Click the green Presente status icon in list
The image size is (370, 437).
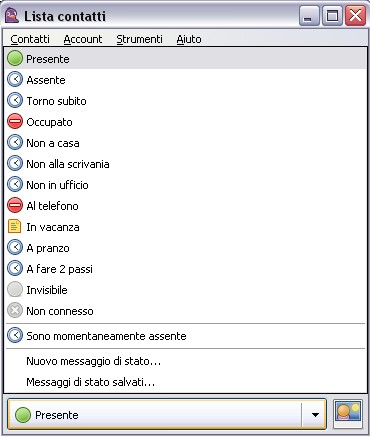click(15, 59)
